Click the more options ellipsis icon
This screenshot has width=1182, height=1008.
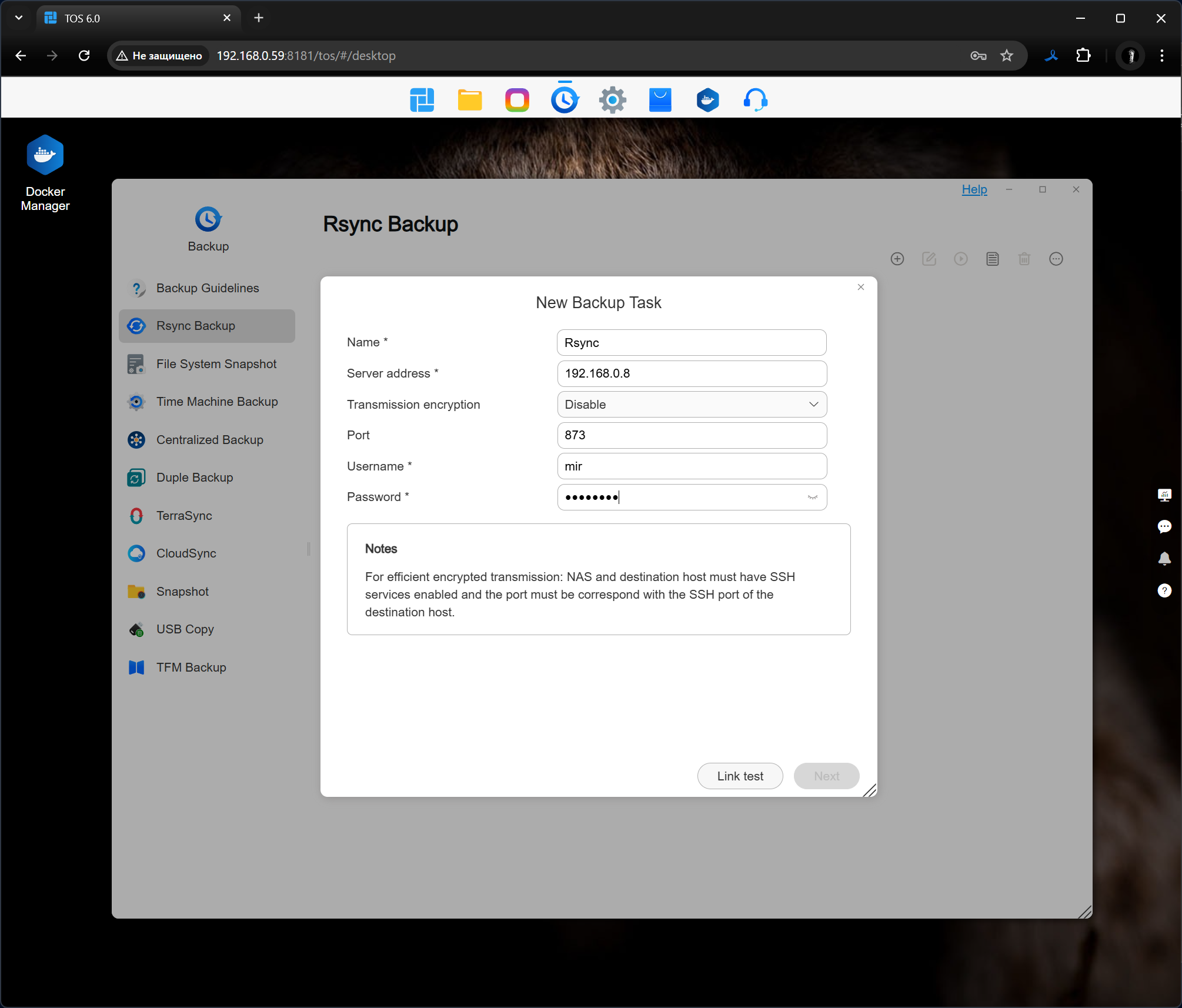coord(1056,259)
